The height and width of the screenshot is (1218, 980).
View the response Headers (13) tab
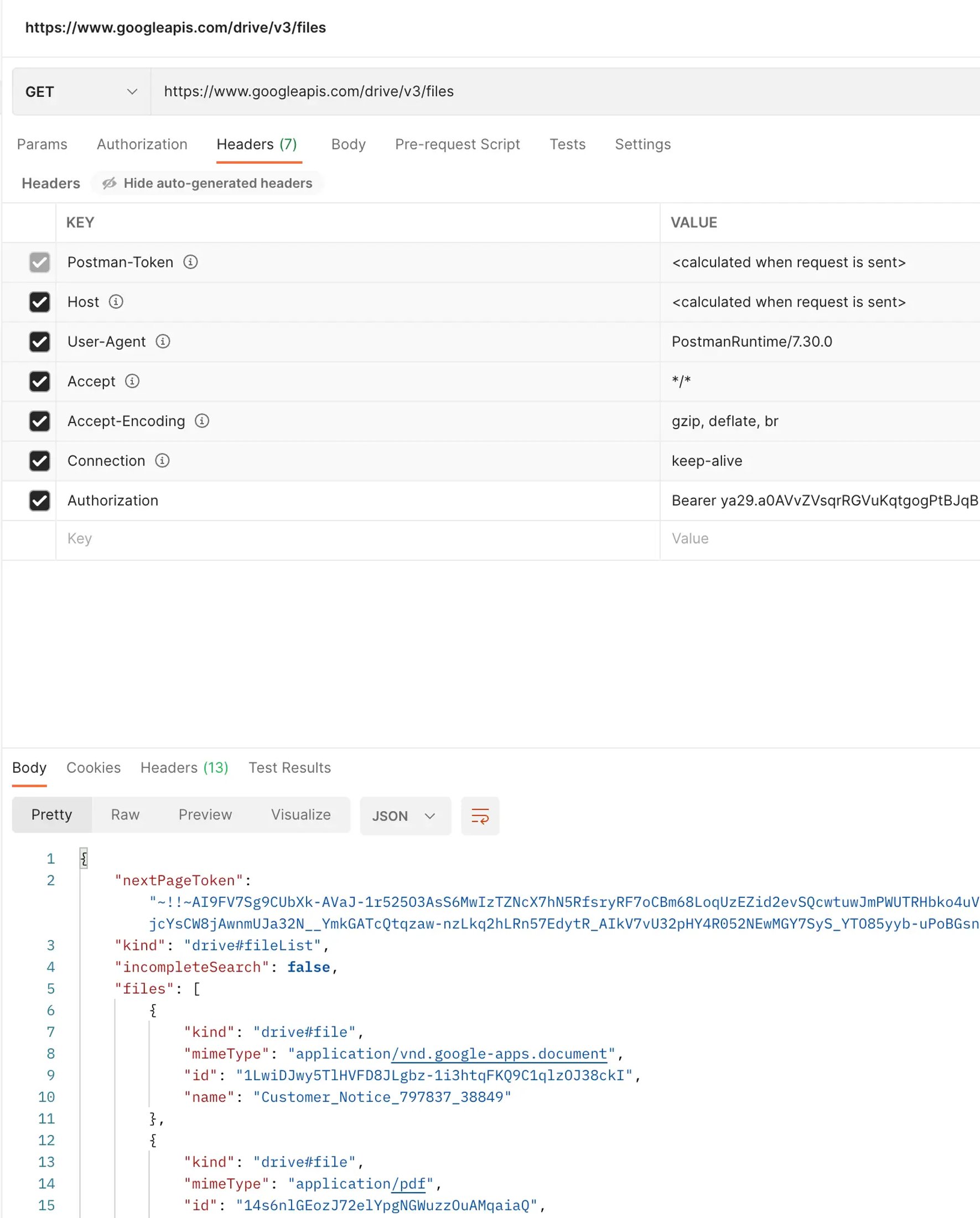coord(185,767)
